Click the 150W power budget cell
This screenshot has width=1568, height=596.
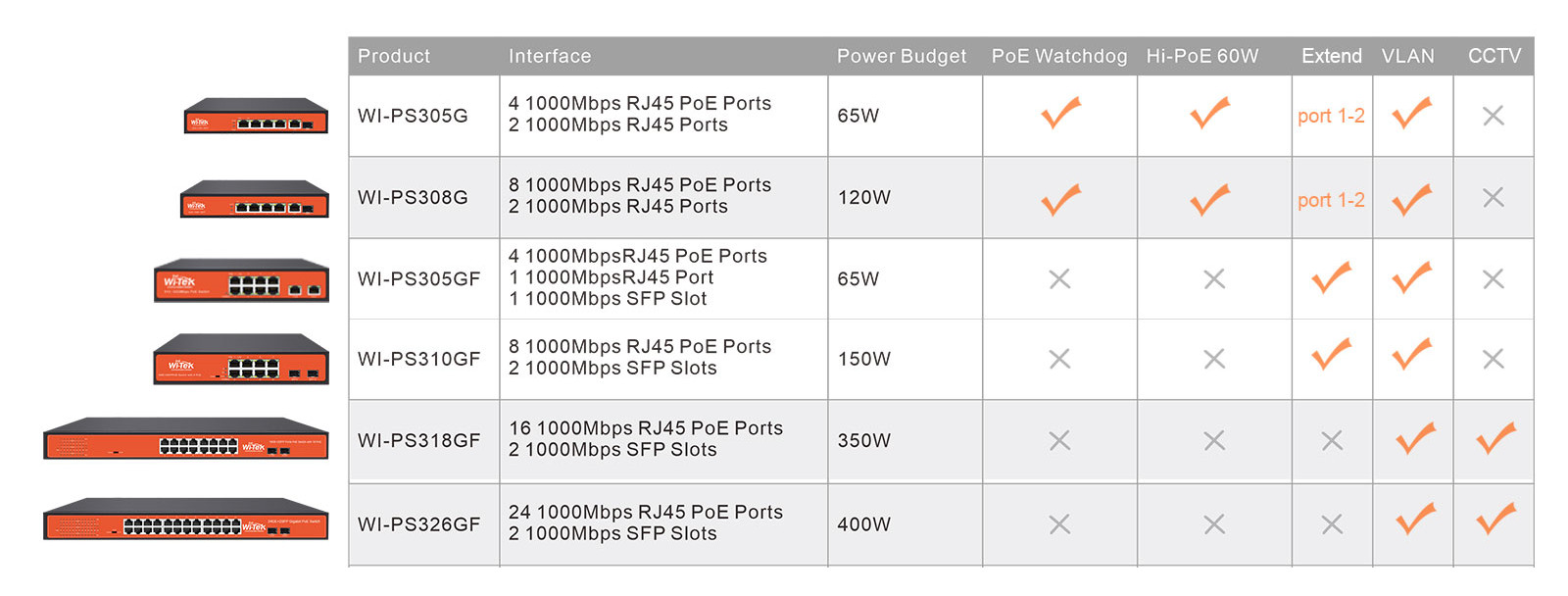(864, 359)
